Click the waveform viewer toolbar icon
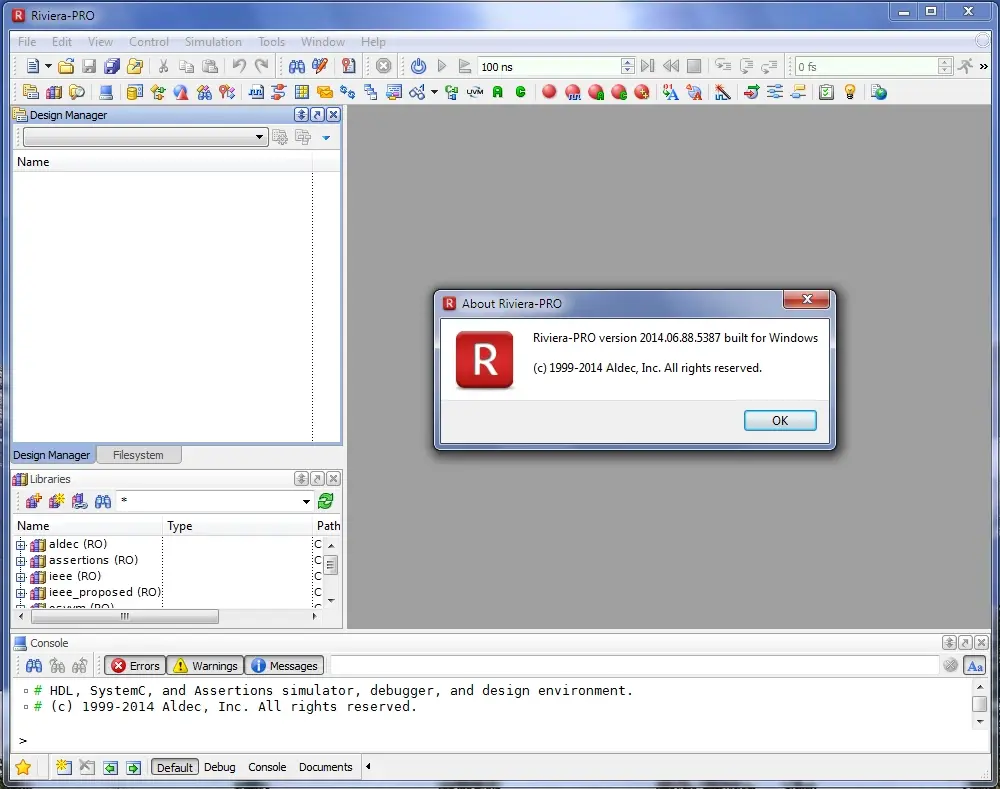Viewport: 1000px width, 789px height. (256, 92)
